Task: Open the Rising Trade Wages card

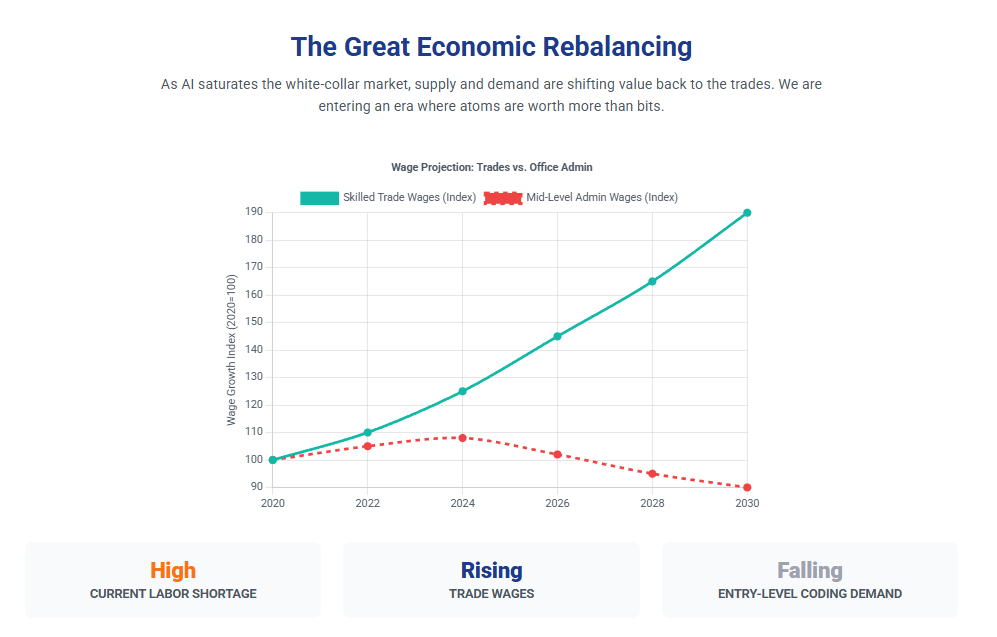Action: (x=491, y=580)
